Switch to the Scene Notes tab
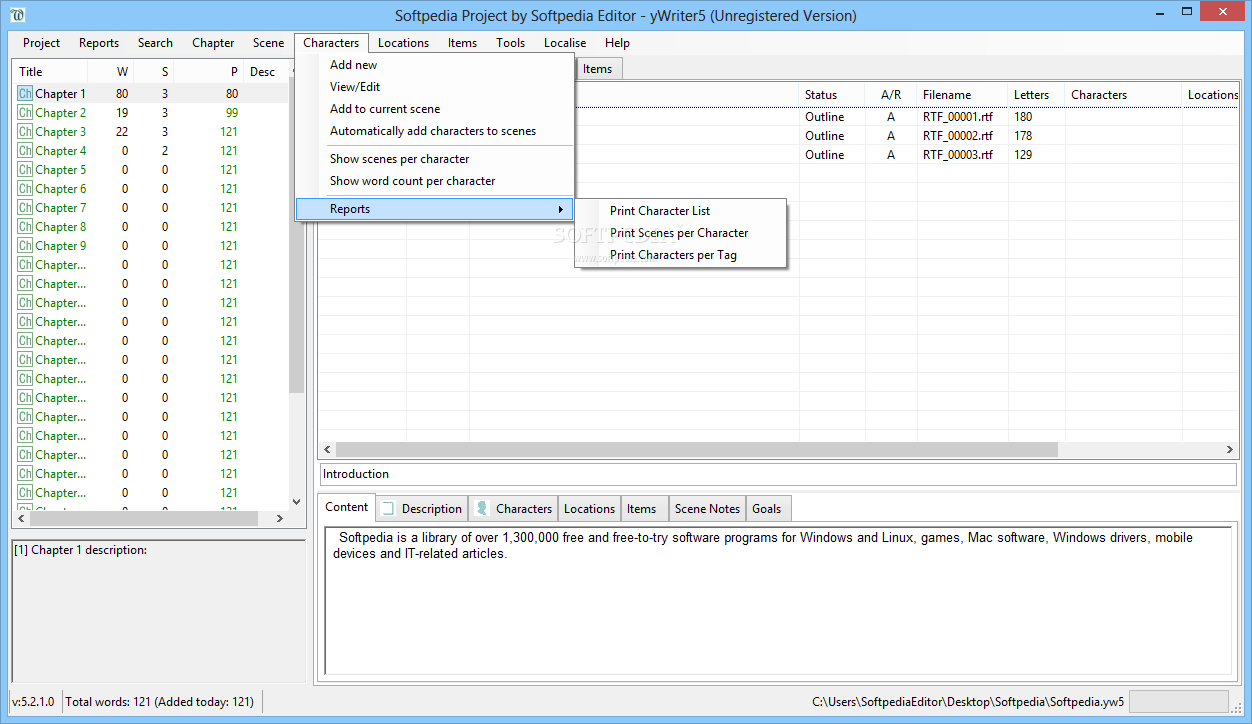 707,509
